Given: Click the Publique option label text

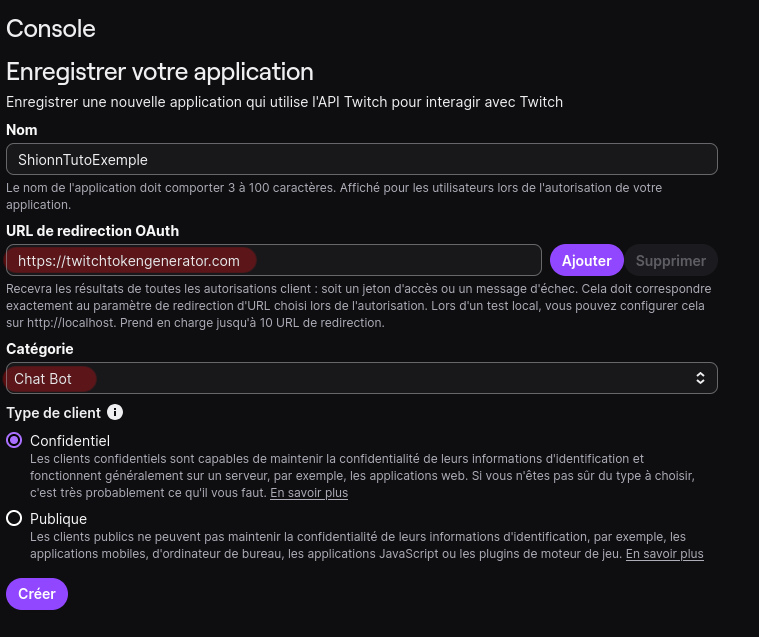Looking at the screenshot, I should (x=58, y=518).
